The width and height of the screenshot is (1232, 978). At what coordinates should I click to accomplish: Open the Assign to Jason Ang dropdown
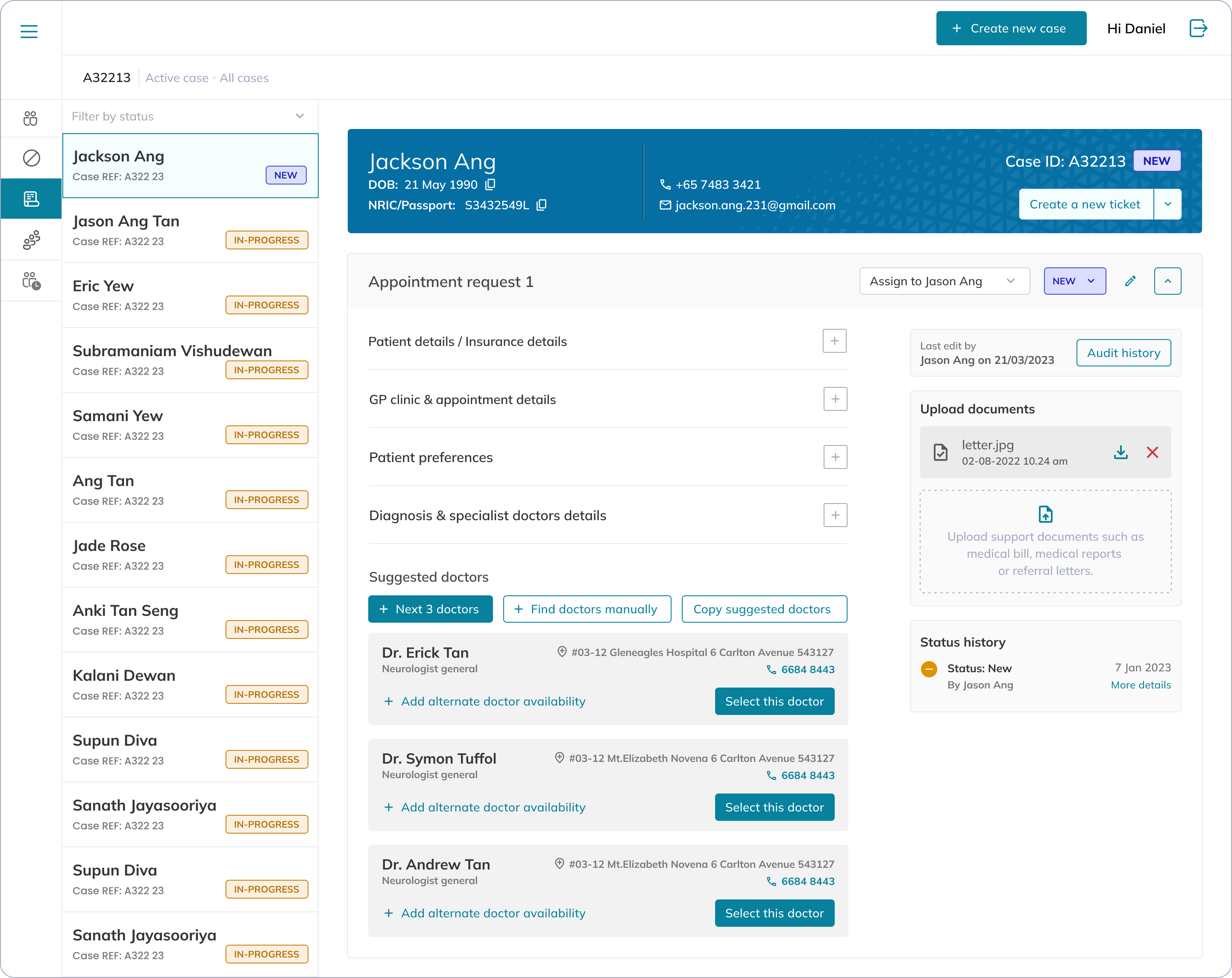pos(944,281)
